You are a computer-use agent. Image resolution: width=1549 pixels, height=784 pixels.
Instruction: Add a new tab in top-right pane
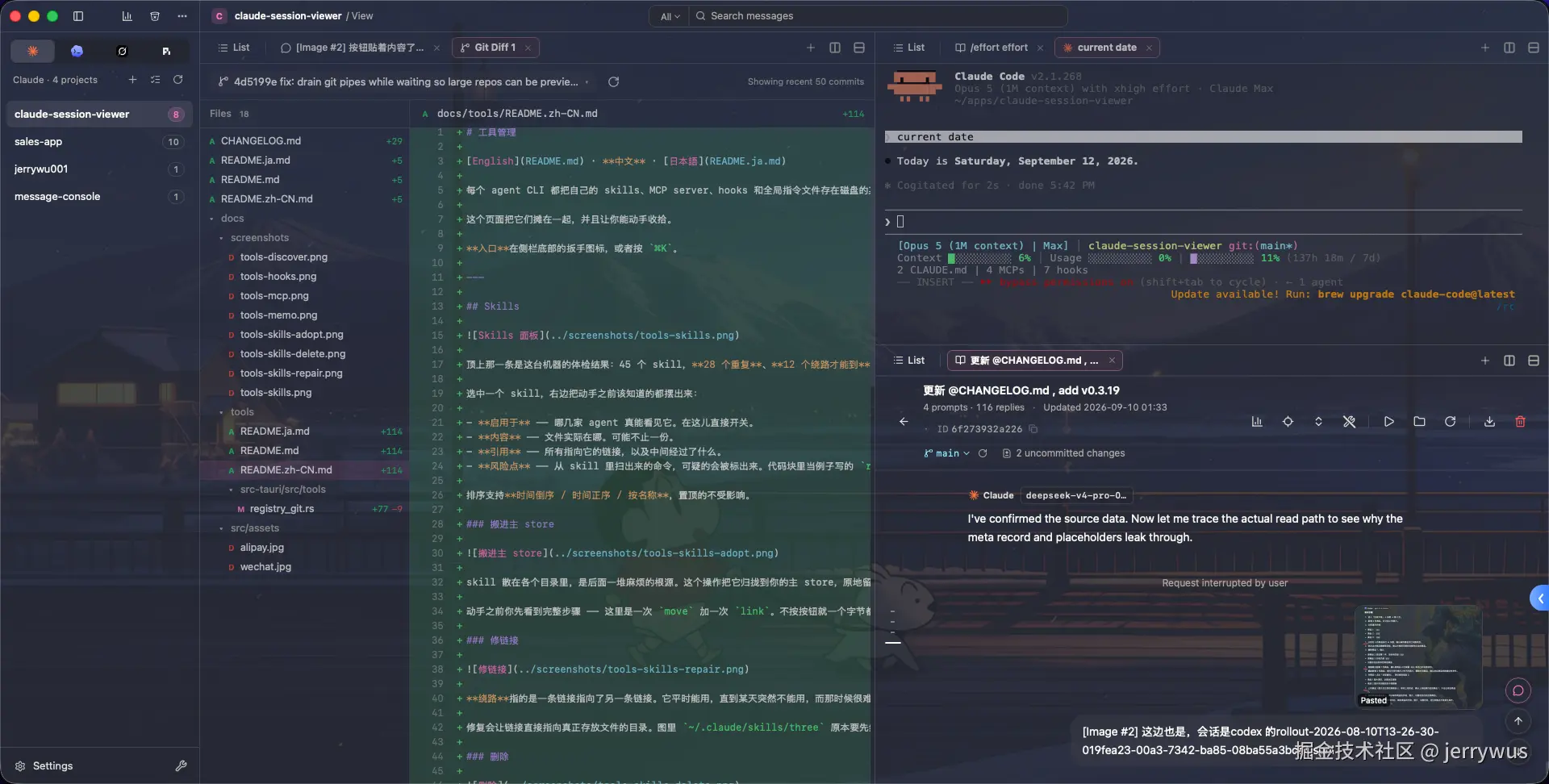[x=1485, y=48]
